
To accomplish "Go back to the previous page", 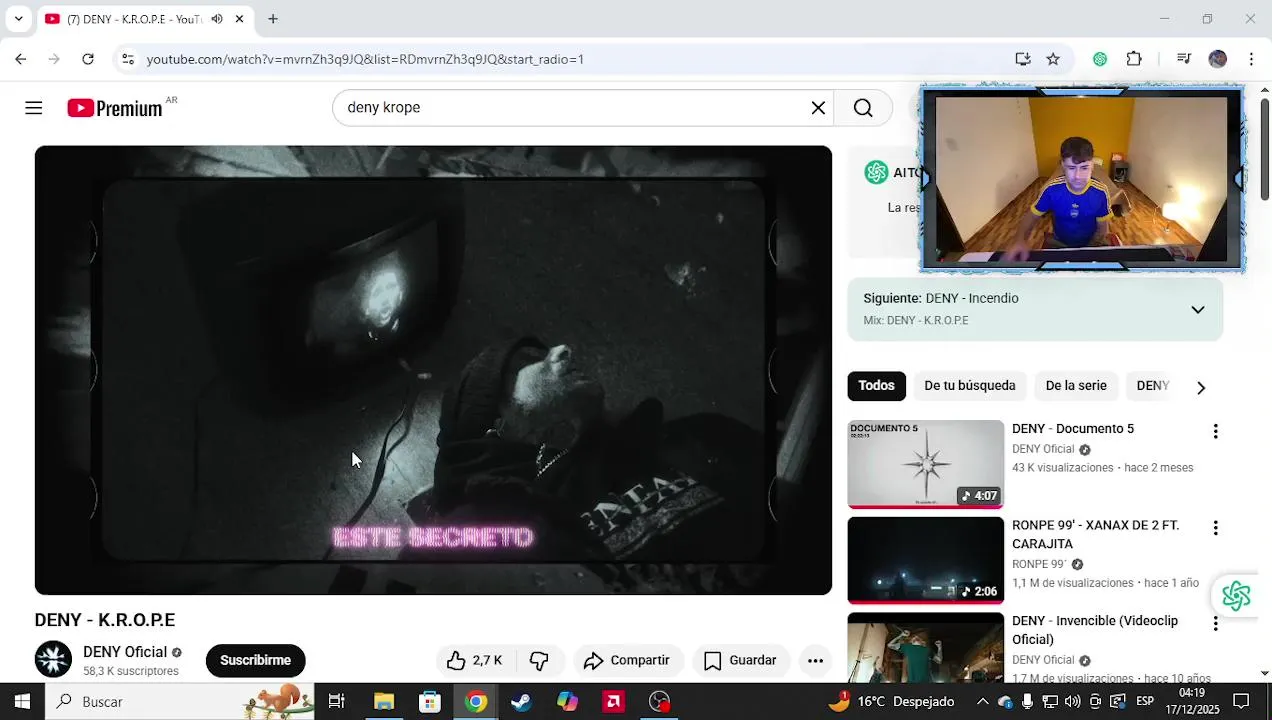I will pos(21,59).
